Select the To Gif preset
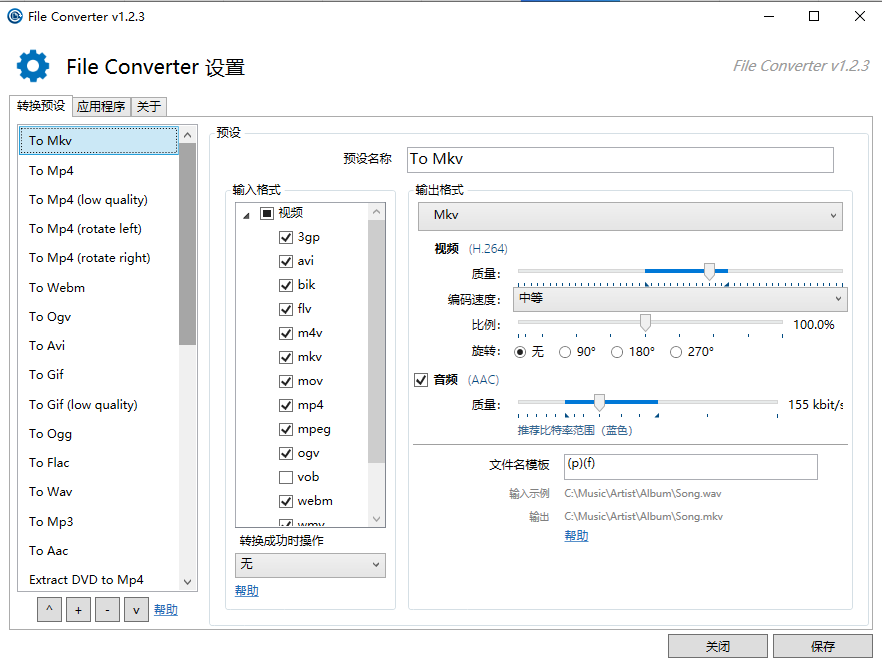 pos(99,375)
